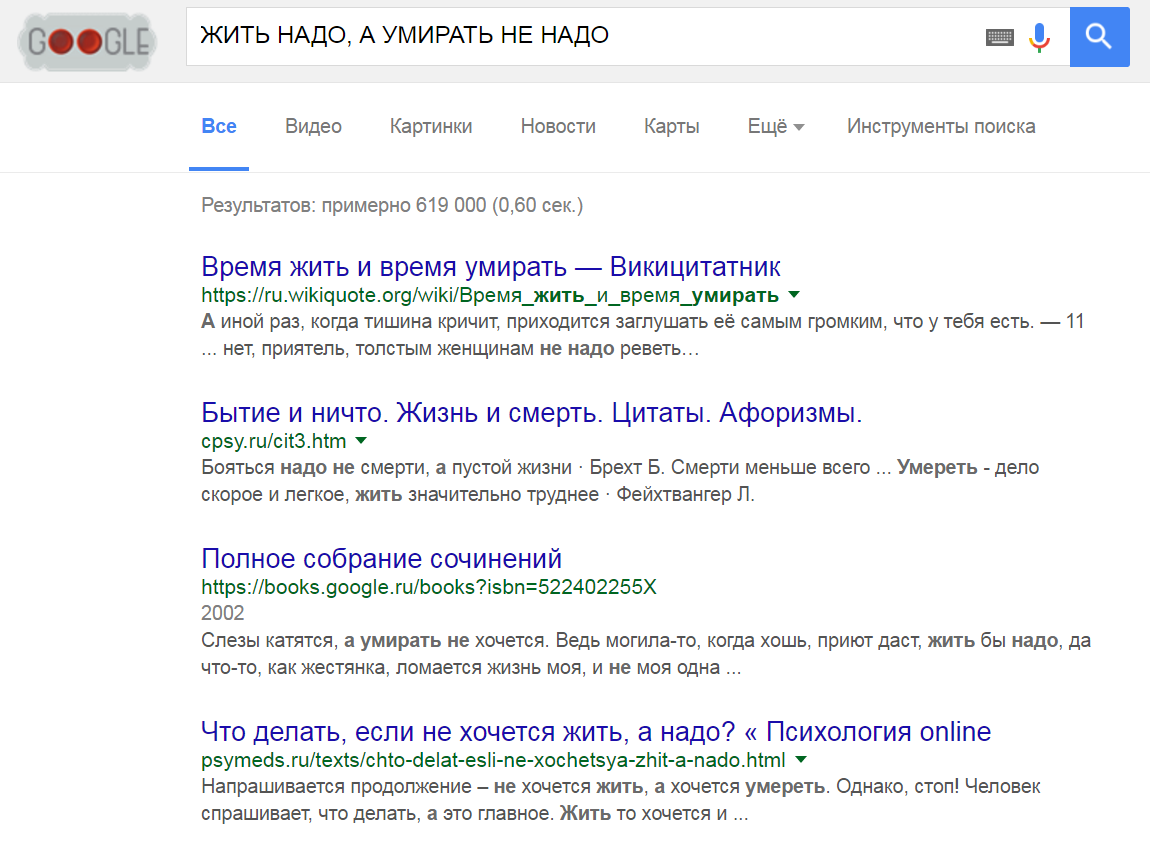Viewport: 1150px width, 842px height.
Task: Open the on-screen keyboard icon
Action: click(x=999, y=38)
